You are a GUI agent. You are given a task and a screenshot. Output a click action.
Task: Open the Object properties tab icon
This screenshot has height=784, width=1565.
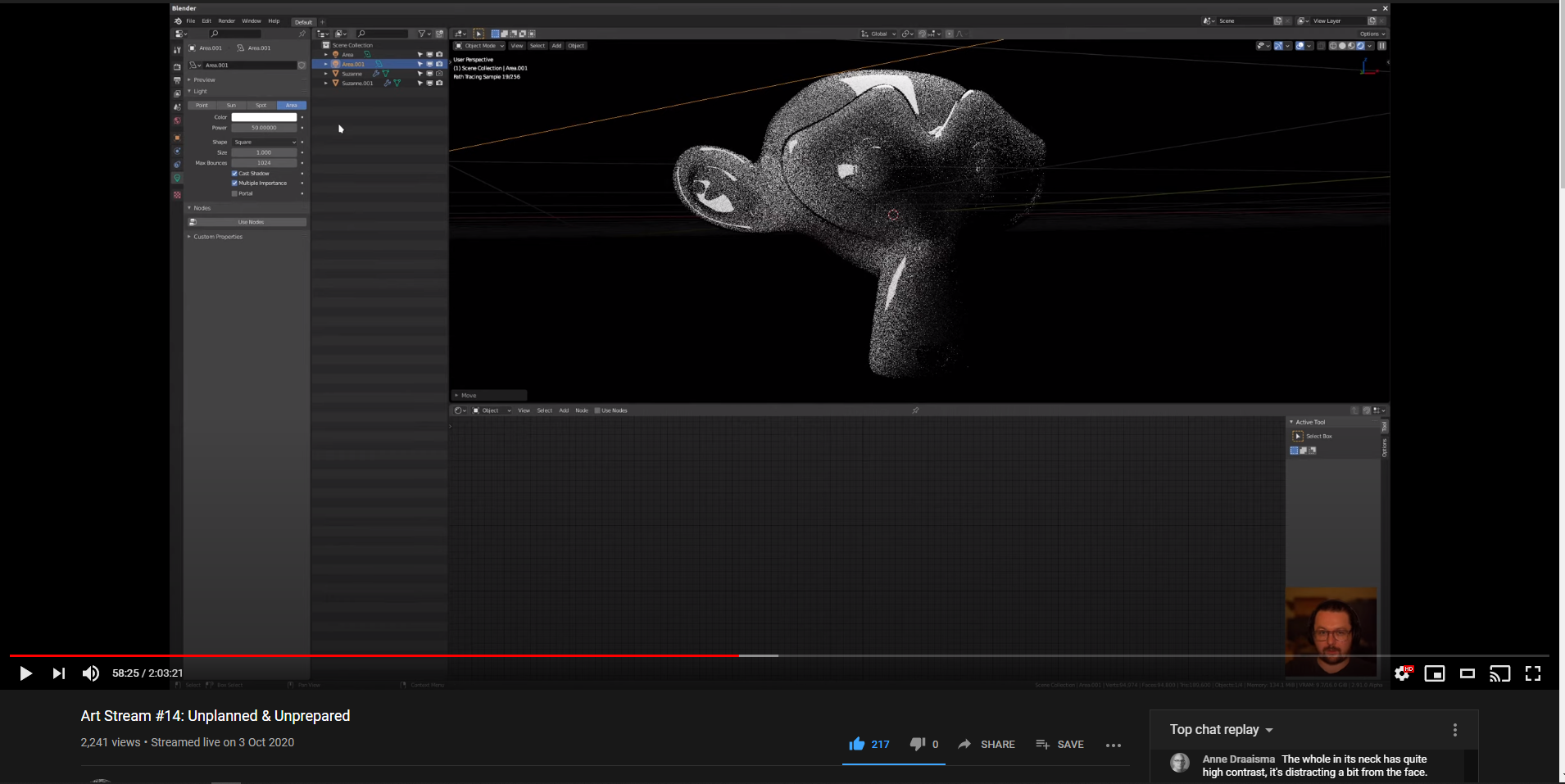[x=177, y=138]
